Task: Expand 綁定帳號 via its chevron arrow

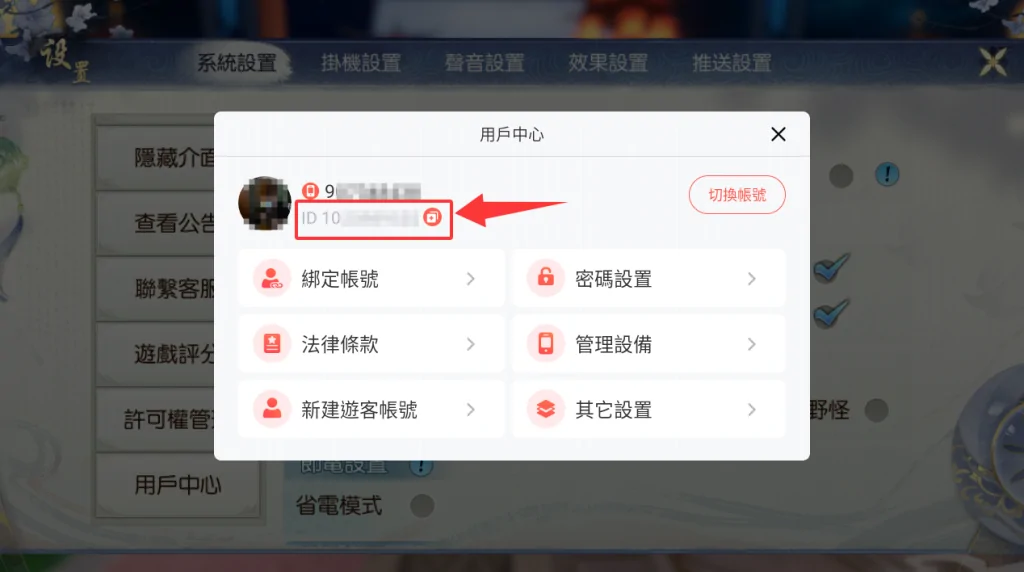Action: pos(470,279)
